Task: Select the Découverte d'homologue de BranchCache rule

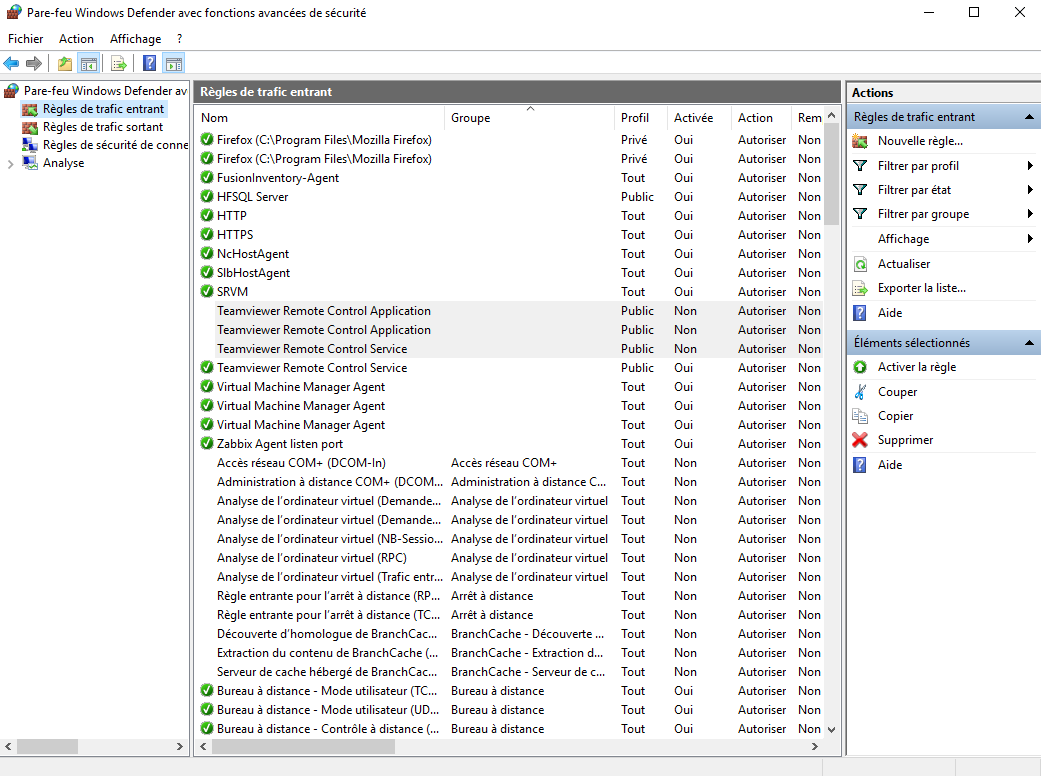Action: [327, 634]
